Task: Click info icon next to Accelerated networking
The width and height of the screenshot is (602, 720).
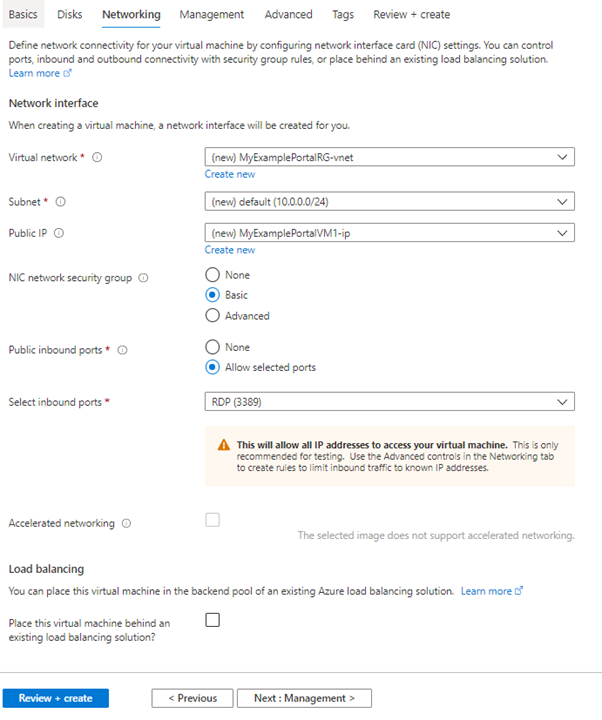Action: (x=125, y=523)
